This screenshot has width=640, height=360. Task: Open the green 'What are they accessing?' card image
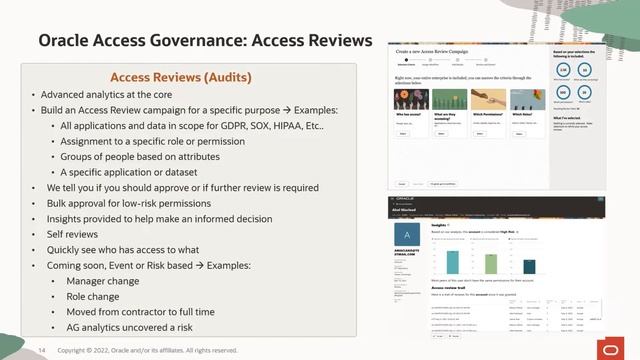449,99
